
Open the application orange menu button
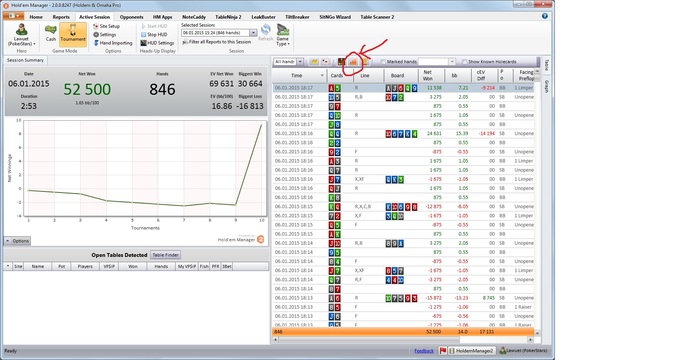[13, 17]
